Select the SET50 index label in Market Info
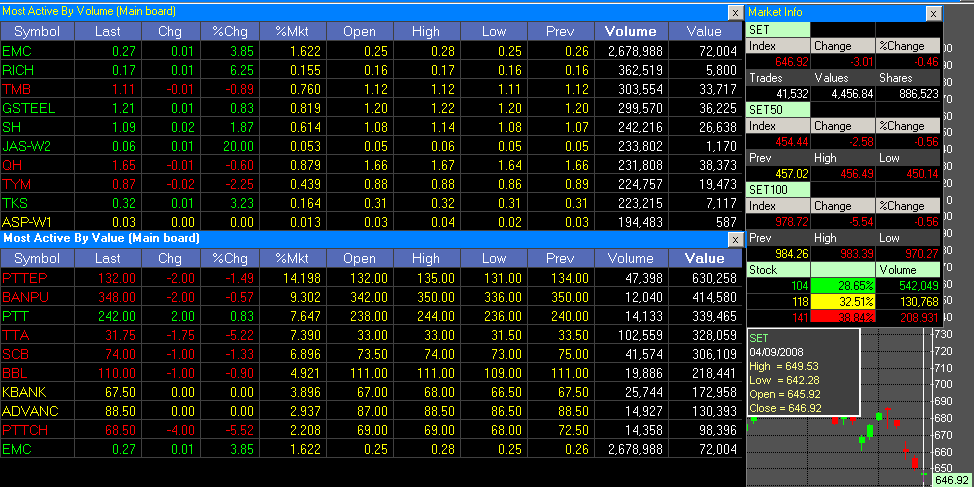 [x=778, y=109]
